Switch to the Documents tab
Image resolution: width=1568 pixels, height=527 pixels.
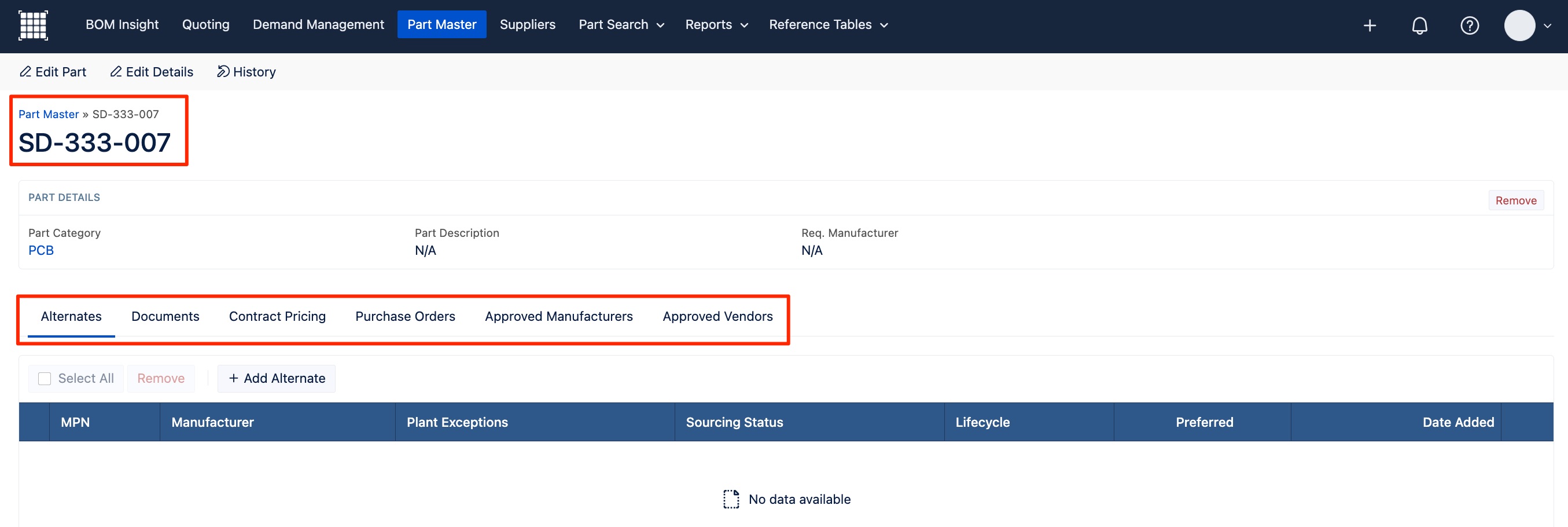click(165, 317)
